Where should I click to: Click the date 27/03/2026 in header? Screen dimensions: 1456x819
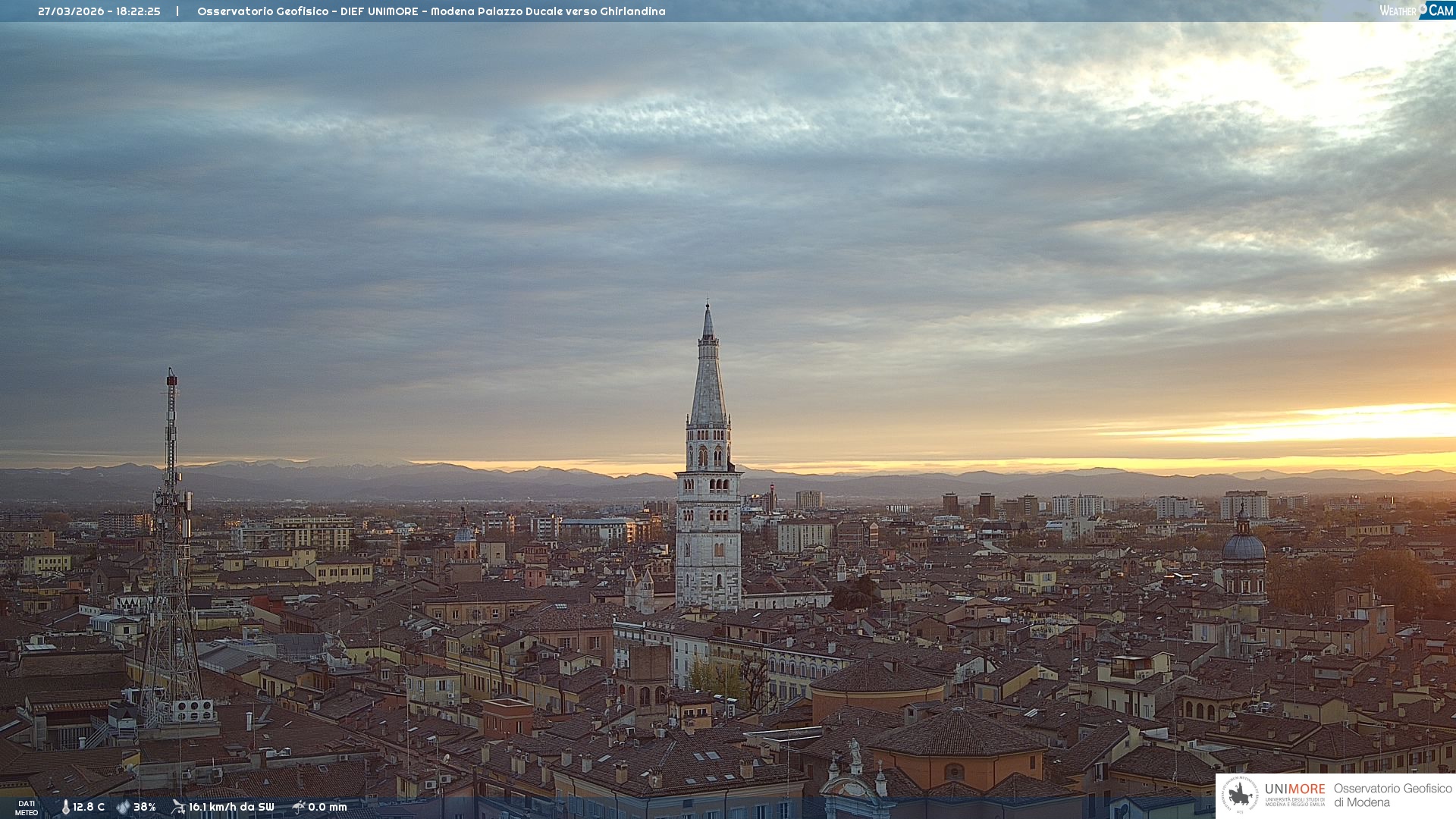[x=71, y=11]
